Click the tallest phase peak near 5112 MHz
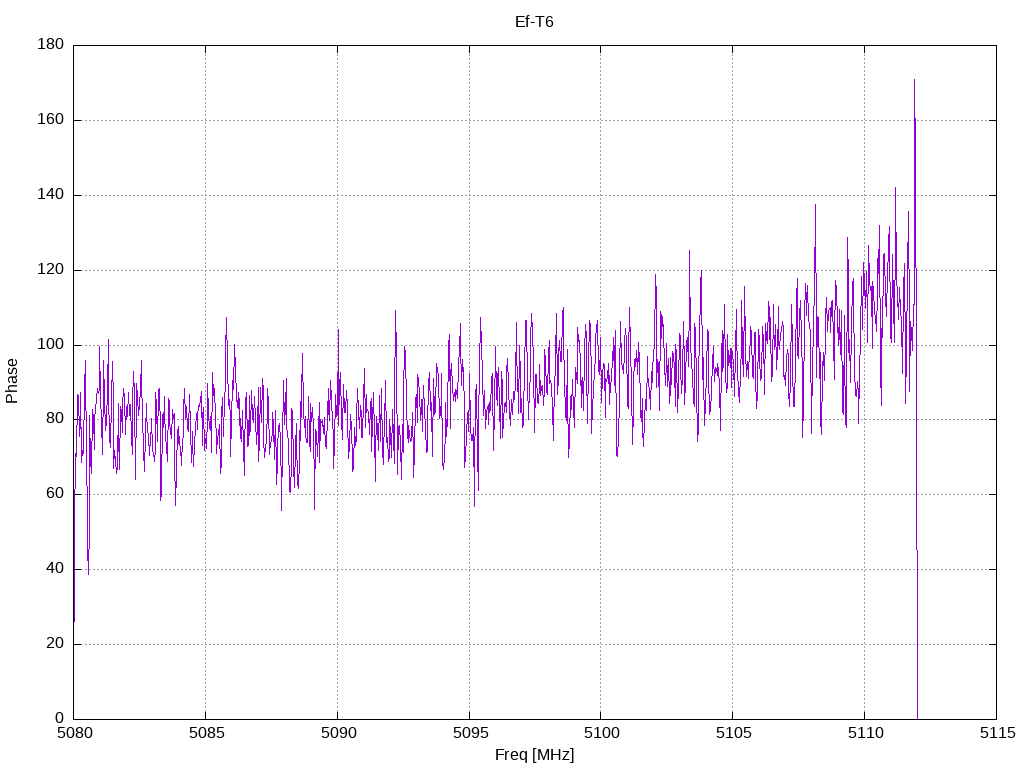Viewport: 1024px width, 768px height. (x=914, y=82)
